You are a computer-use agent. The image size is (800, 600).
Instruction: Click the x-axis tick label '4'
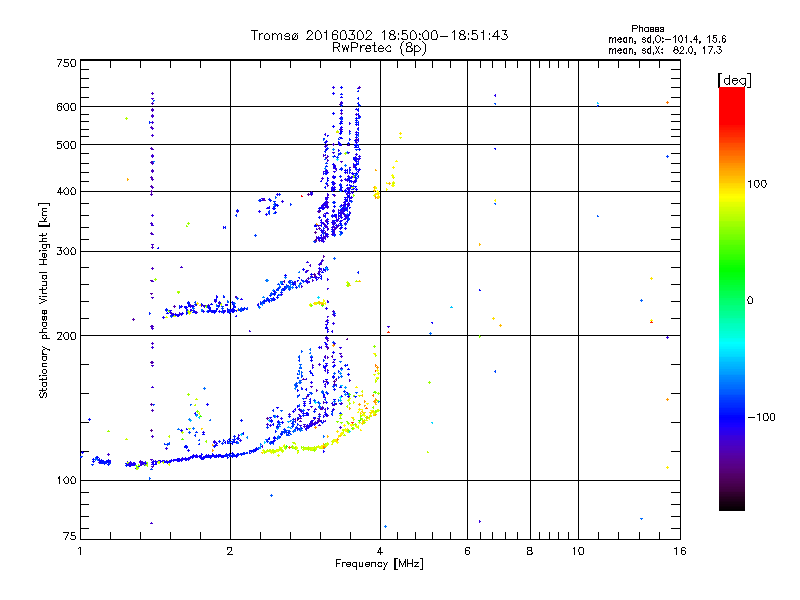coord(380,551)
